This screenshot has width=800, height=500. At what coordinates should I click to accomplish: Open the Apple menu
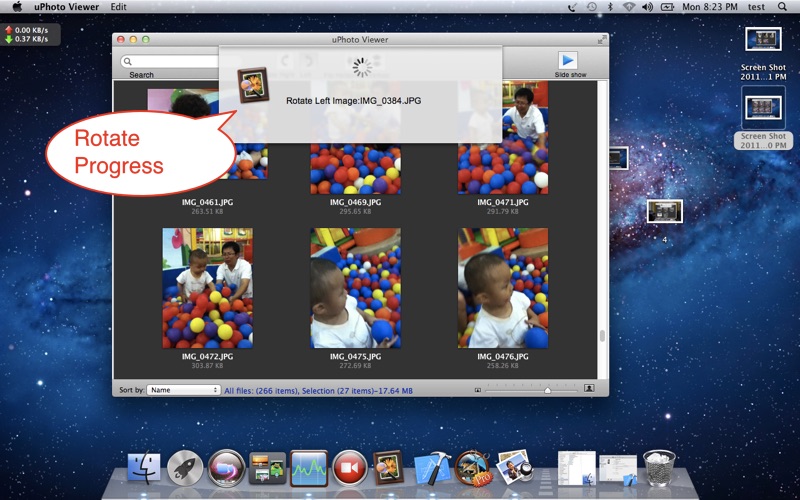click(x=17, y=7)
